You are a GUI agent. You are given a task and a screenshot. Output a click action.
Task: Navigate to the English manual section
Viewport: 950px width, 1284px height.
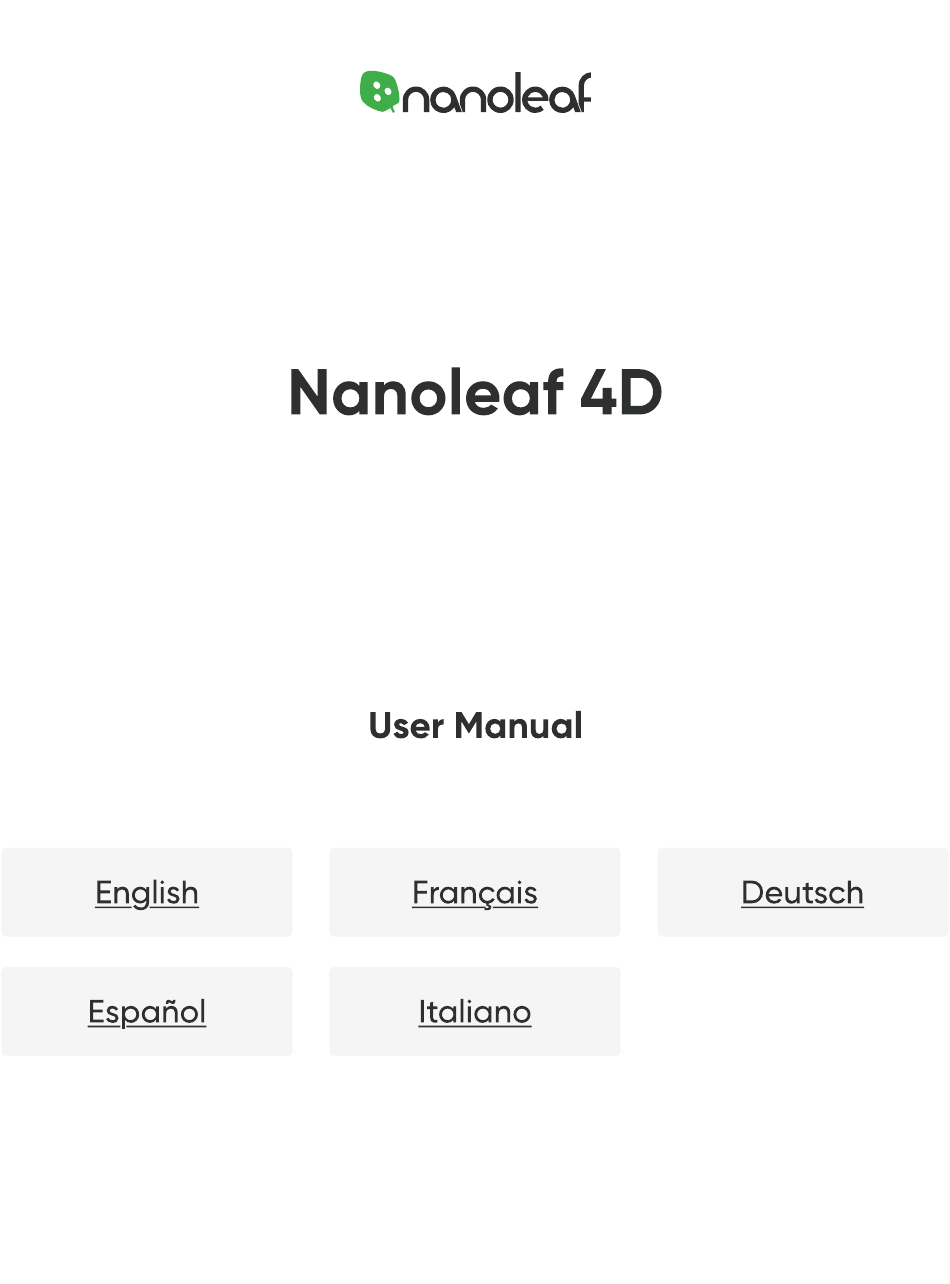click(147, 892)
